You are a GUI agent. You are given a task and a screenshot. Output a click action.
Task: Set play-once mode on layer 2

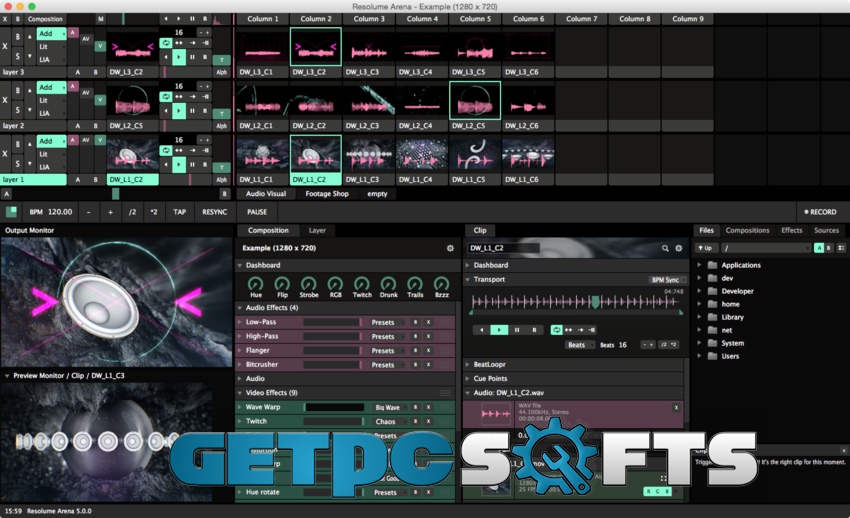click(192, 96)
